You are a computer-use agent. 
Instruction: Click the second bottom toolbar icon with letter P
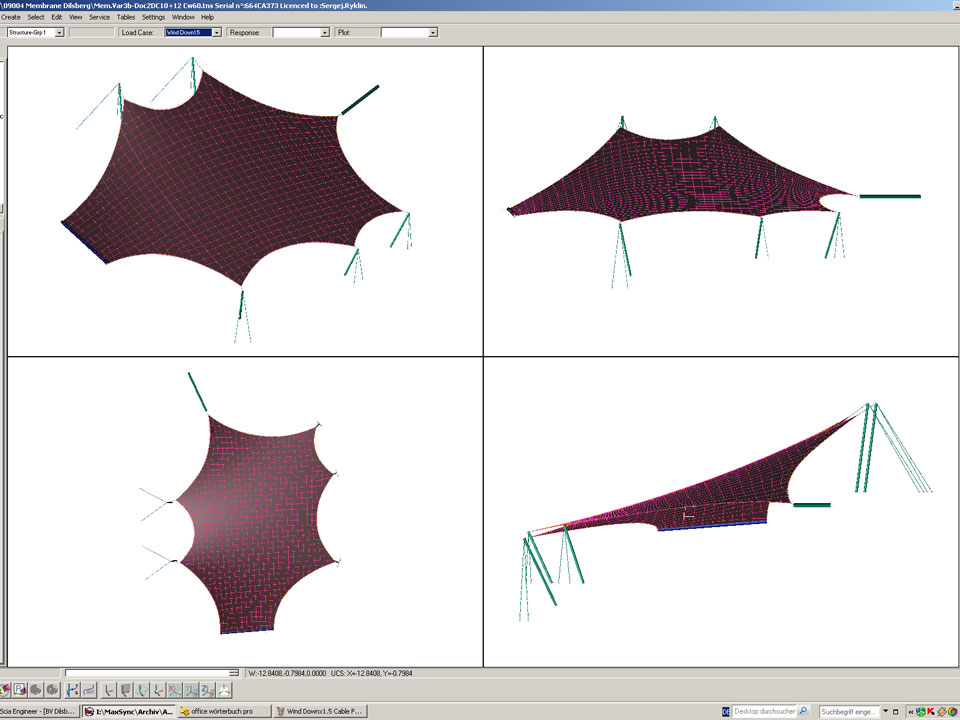[19, 689]
